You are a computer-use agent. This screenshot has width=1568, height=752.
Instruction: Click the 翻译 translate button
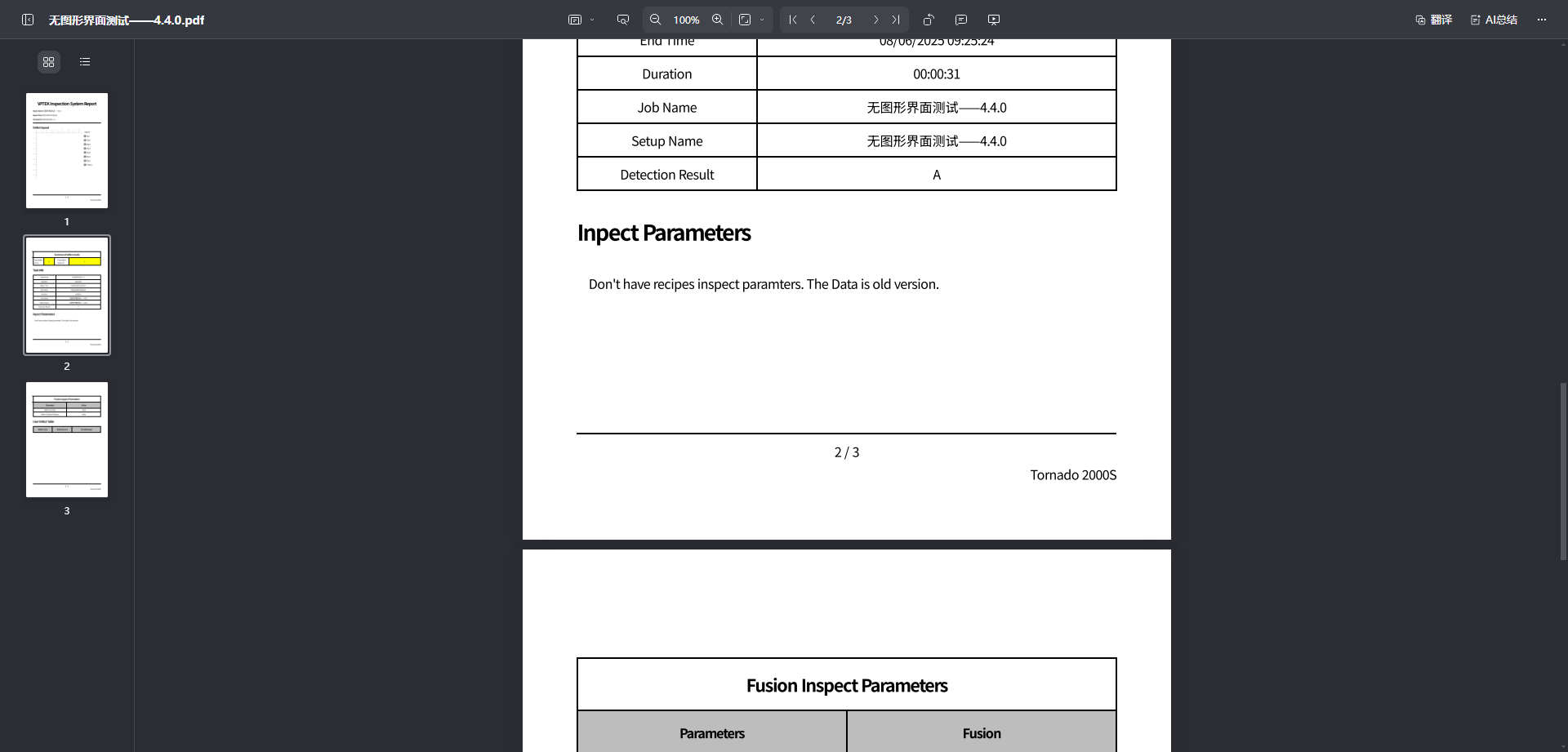coord(1434,20)
